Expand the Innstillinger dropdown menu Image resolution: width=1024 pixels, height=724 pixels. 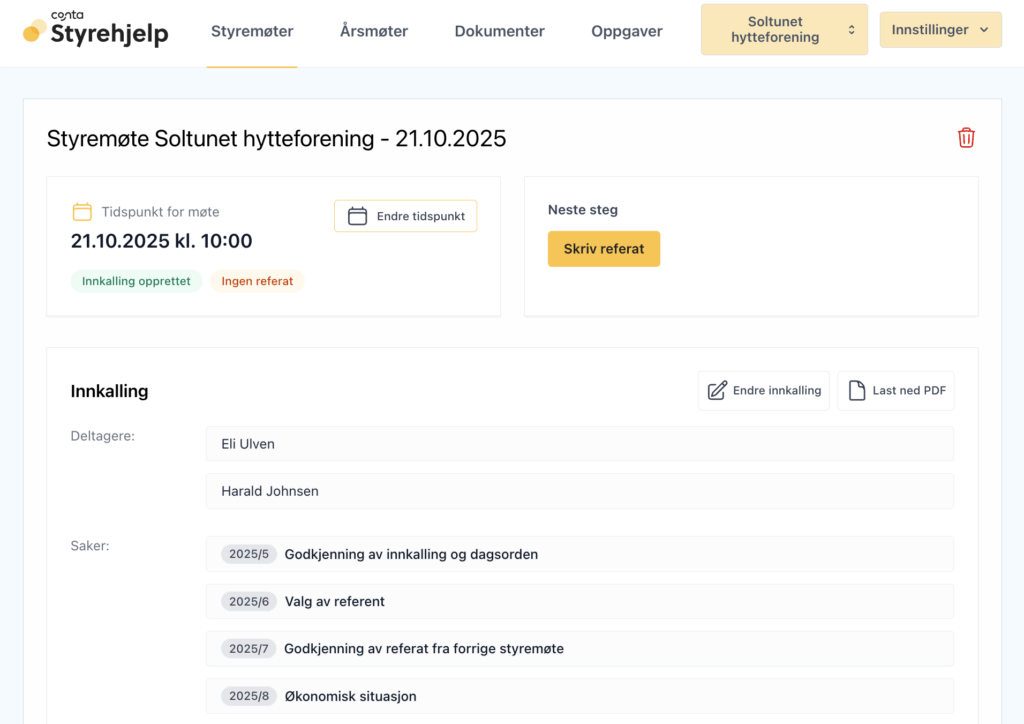point(940,30)
